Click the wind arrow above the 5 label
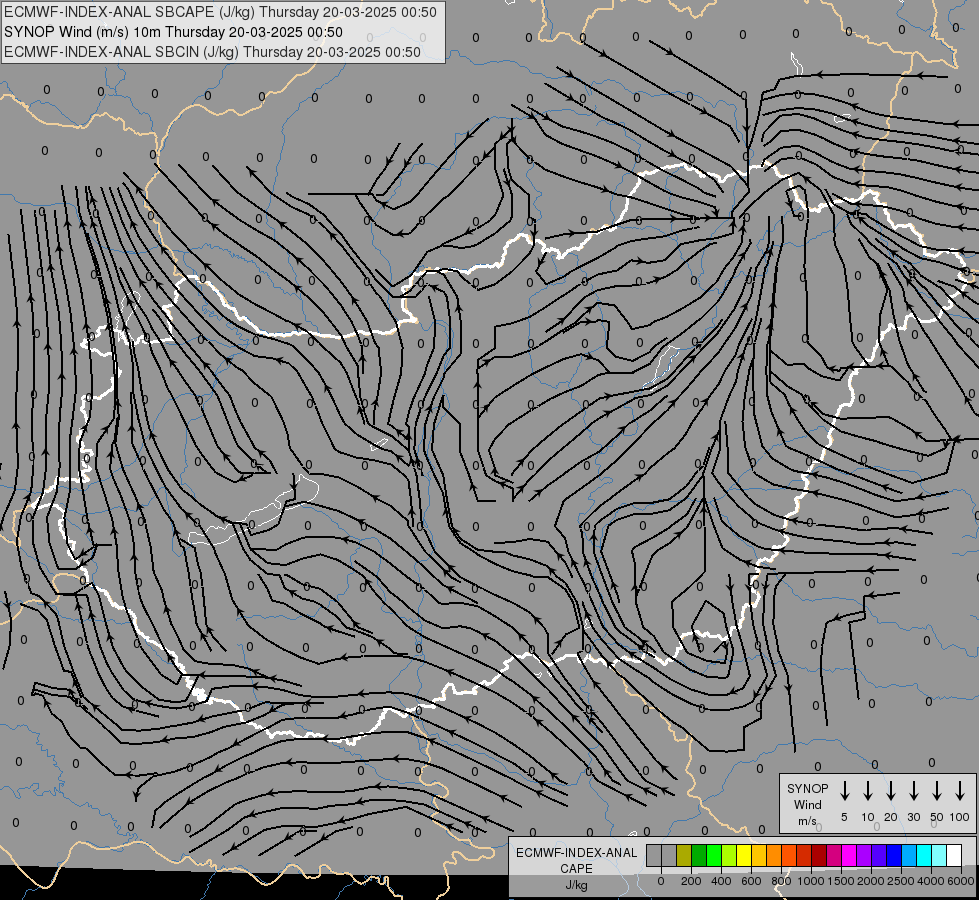This screenshot has height=900, width=979. 844,791
